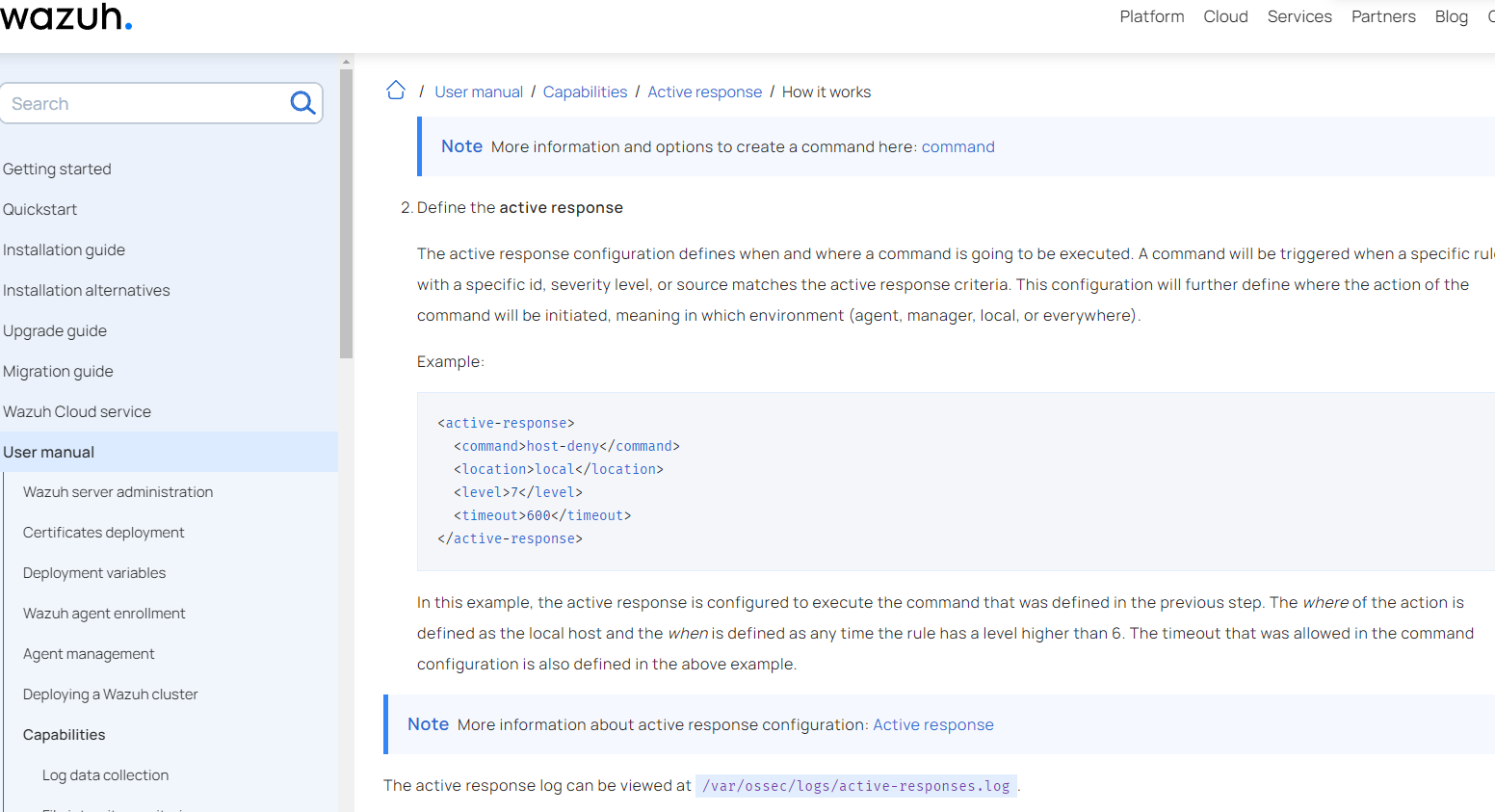Viewport: 1495px width, 812px height.
Task: Click the timeout 600 code line
Action: coord(542,515)
